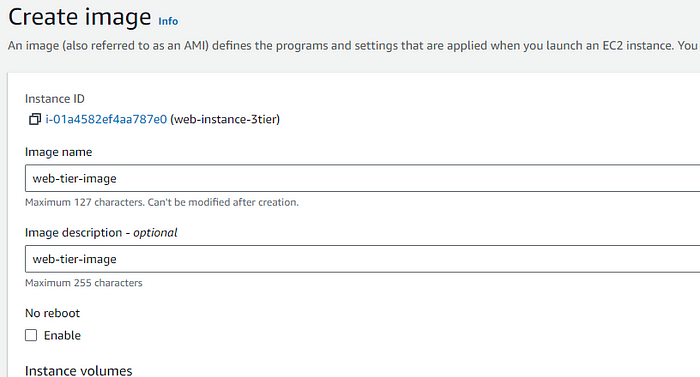Place cursor in web-tier-image name text
This screenshot has height=377, width=700.
pos(75,179)
